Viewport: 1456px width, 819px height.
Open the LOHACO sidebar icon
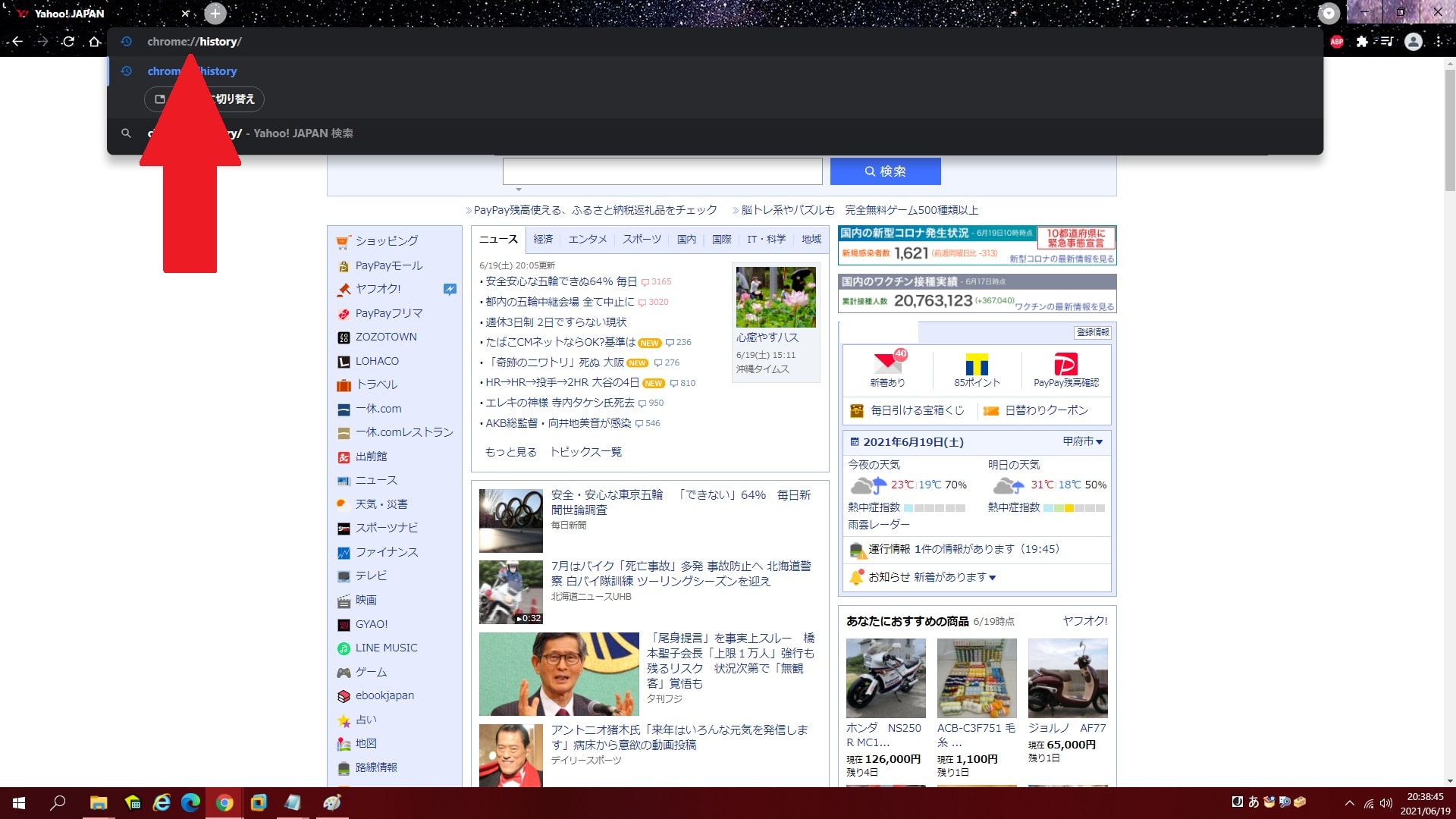(344, 362)
